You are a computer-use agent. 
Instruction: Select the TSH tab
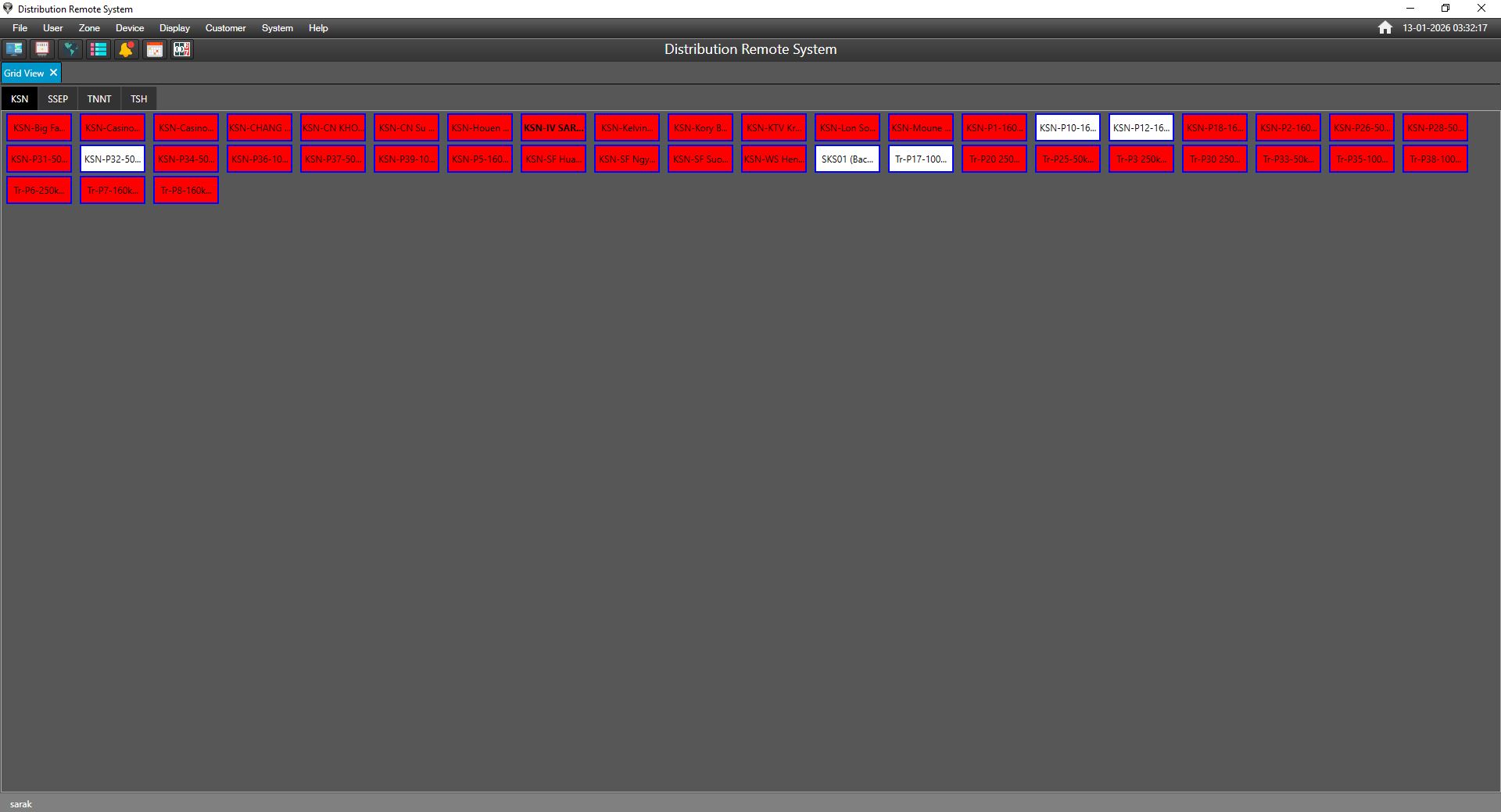click(x=138, y=98)
